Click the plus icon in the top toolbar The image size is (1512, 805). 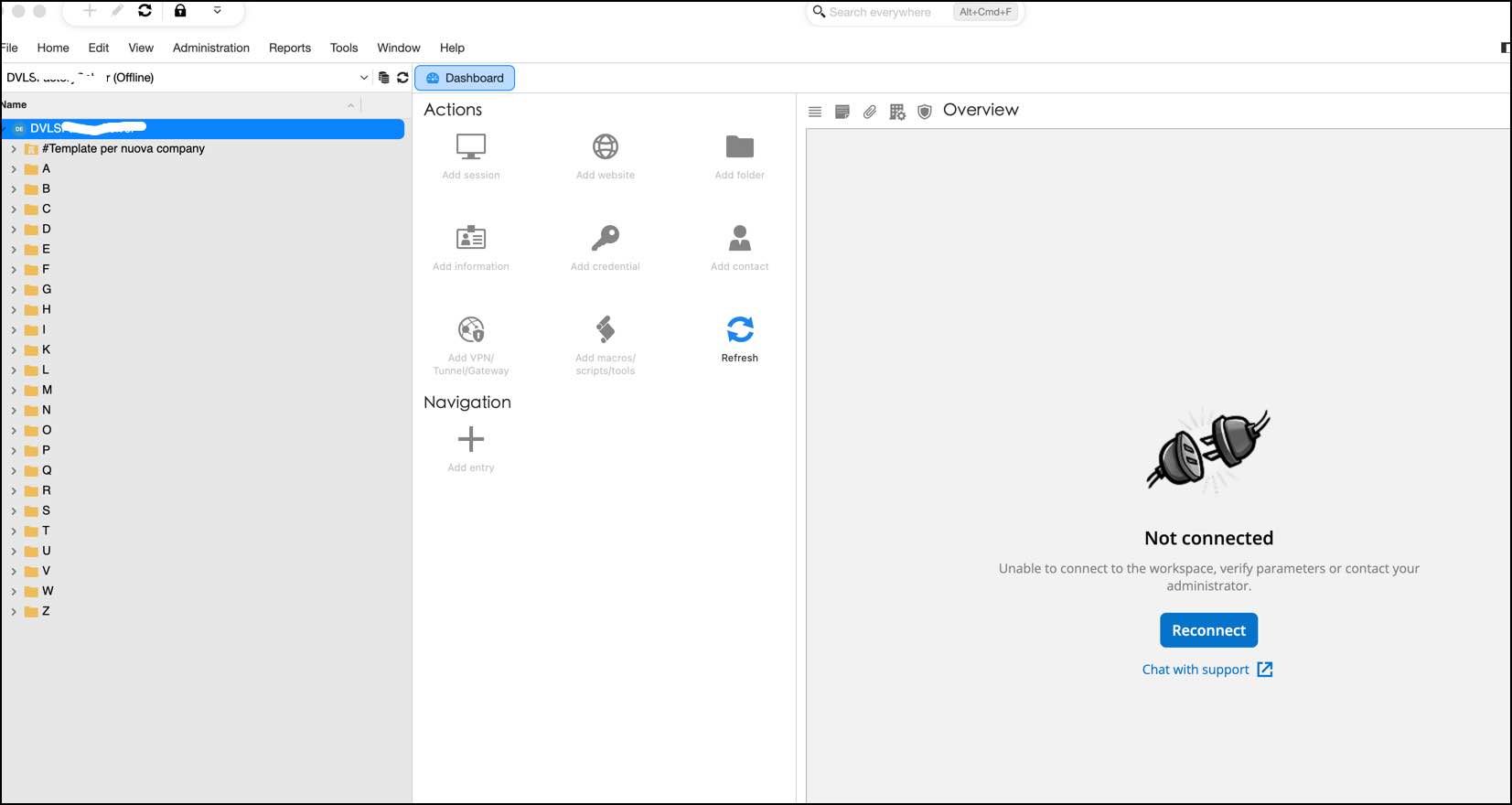90,11
